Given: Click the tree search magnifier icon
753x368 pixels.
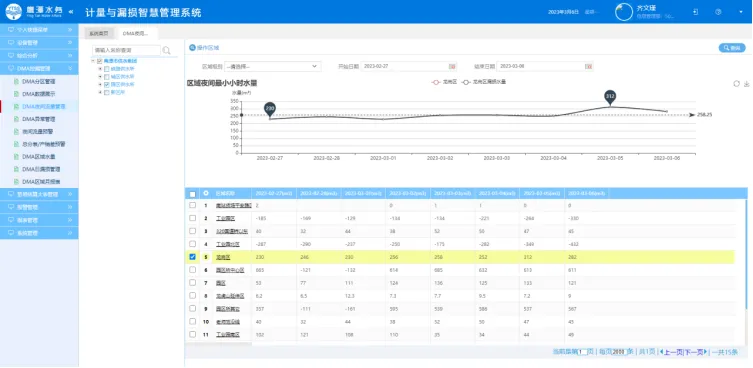Looking at the screenshot, I should 167,50.
